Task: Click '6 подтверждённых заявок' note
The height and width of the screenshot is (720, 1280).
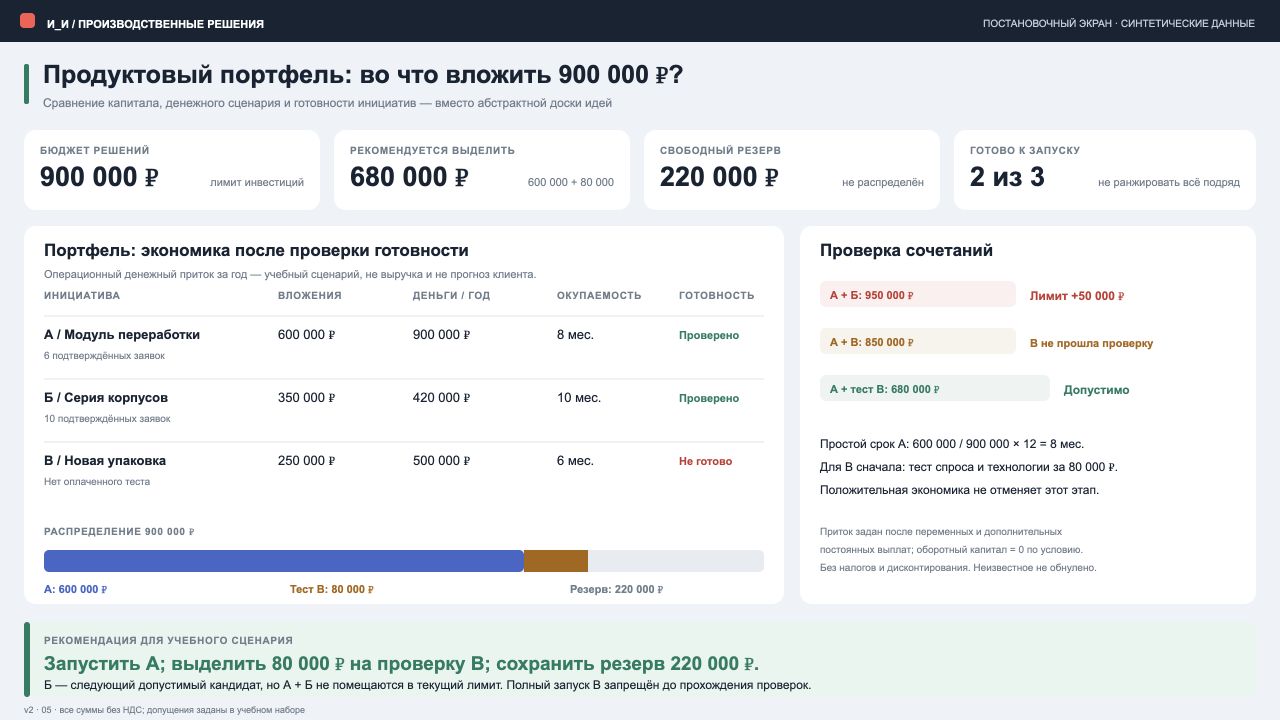Action: click(104, 356)
